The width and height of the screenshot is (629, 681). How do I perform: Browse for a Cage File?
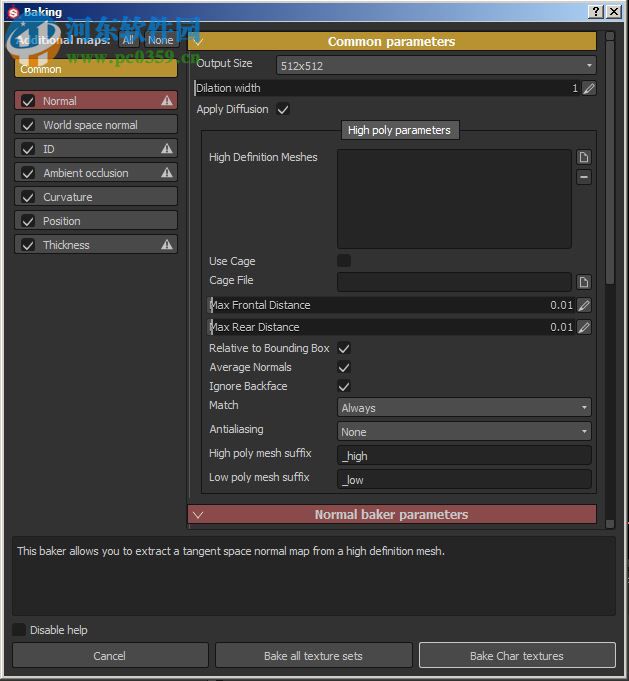[x=584, y=282]
